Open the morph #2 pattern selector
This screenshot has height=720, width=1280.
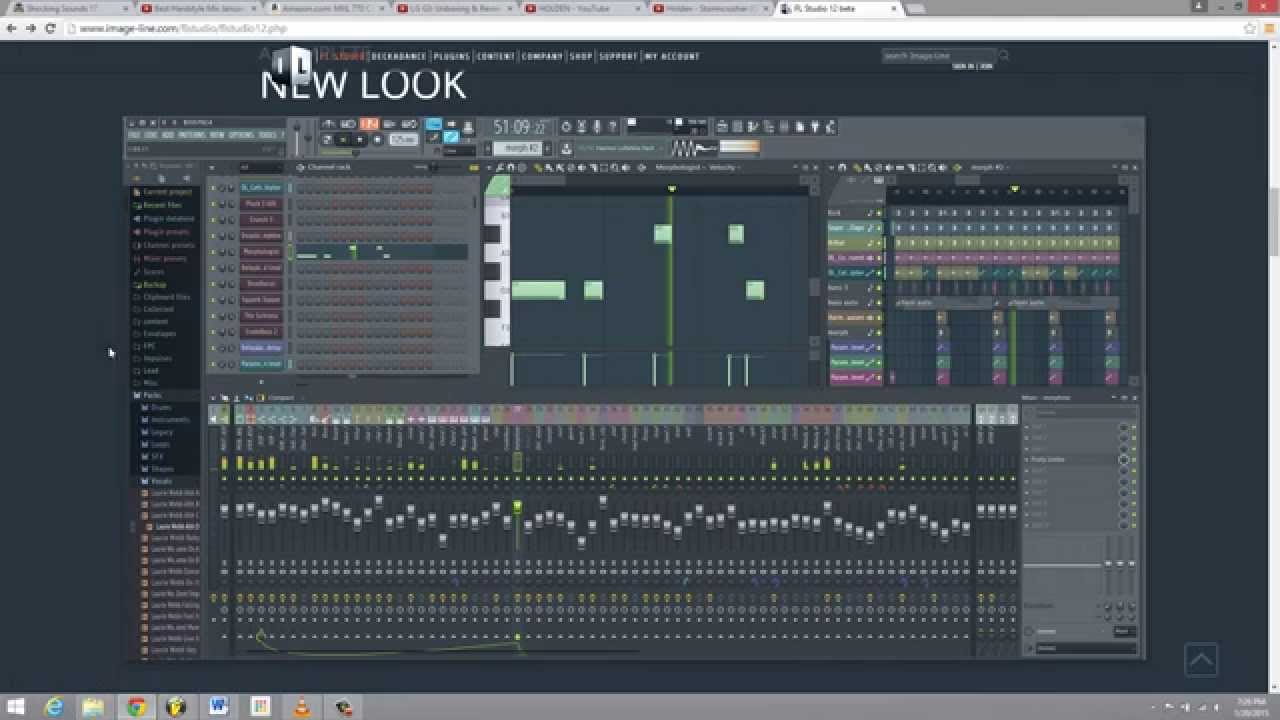(x=520, y=148)
